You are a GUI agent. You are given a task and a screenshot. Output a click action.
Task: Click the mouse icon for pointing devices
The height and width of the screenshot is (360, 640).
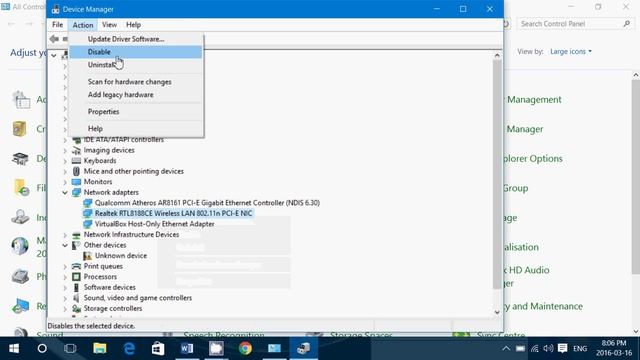point(76,171)
